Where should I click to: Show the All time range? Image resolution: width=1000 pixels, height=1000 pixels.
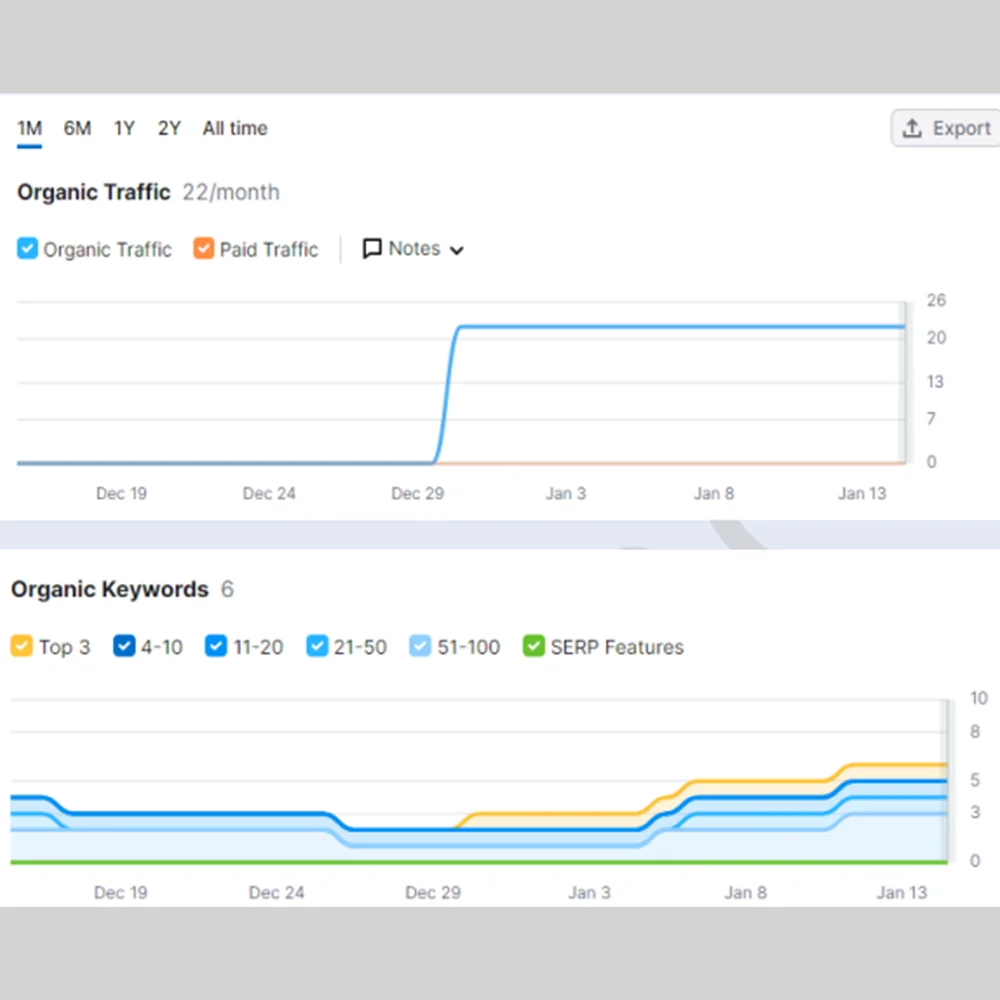click(x=235, y=129)
